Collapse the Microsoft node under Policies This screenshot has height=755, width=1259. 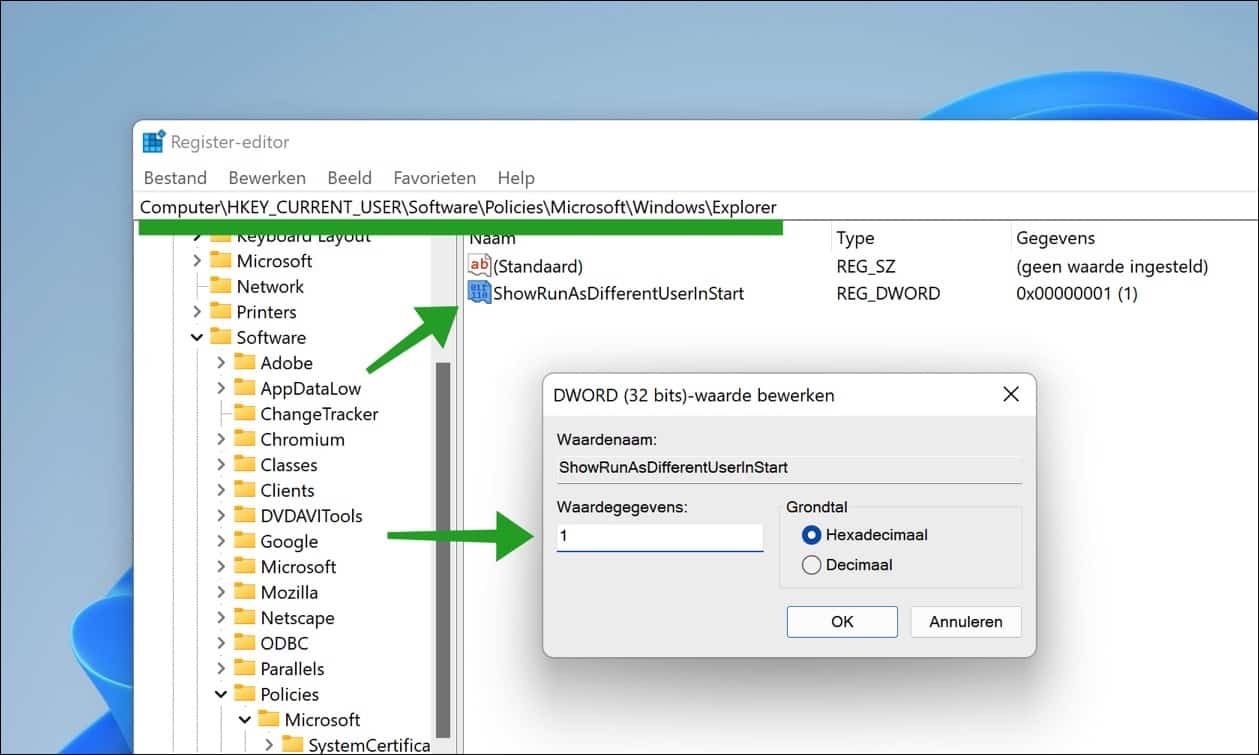(245, 720)
